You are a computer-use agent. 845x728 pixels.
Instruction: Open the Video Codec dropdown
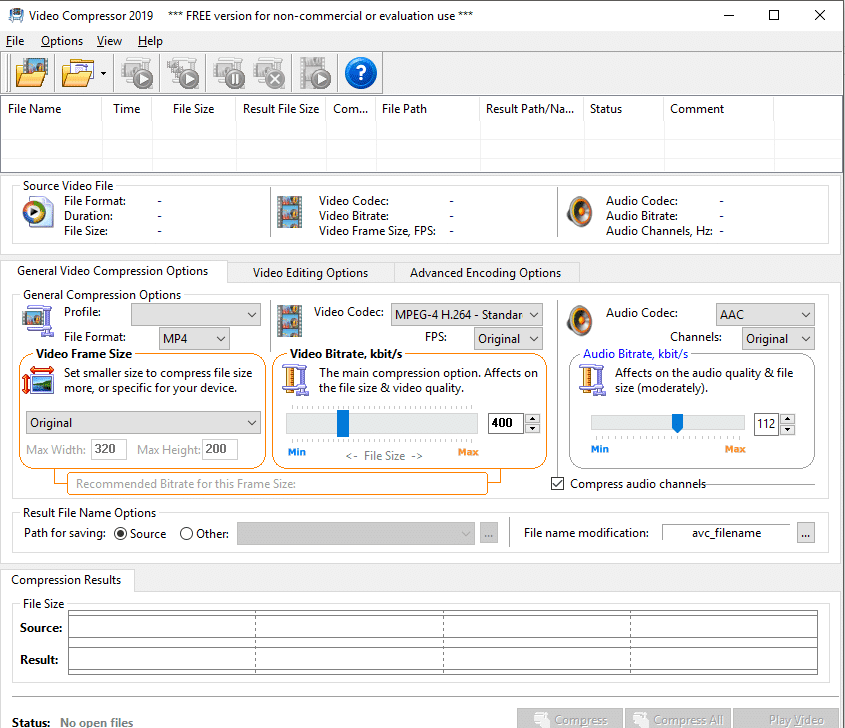[x=466, y=314]
